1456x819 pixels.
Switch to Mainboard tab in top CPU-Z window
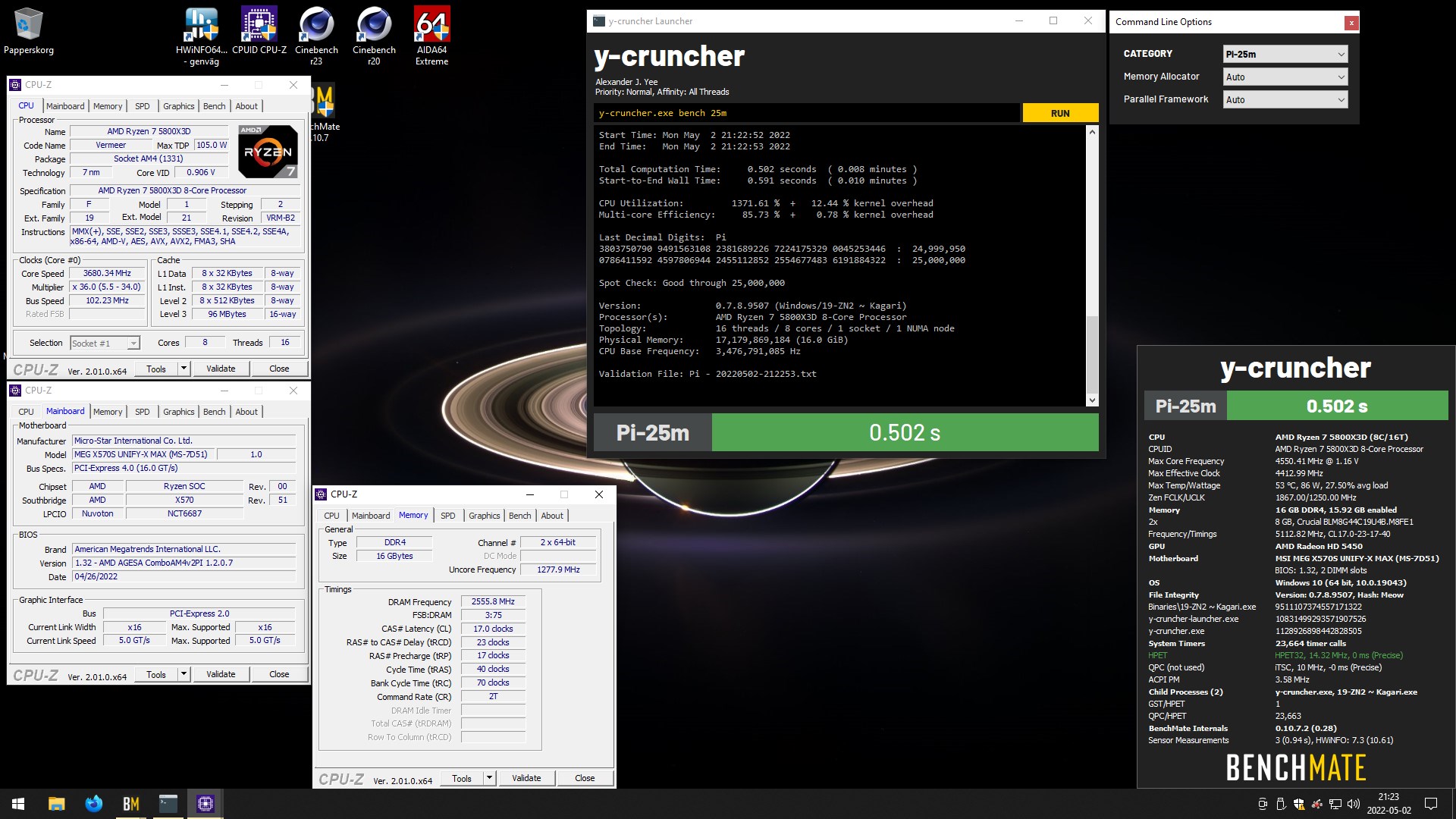(65, 106)
